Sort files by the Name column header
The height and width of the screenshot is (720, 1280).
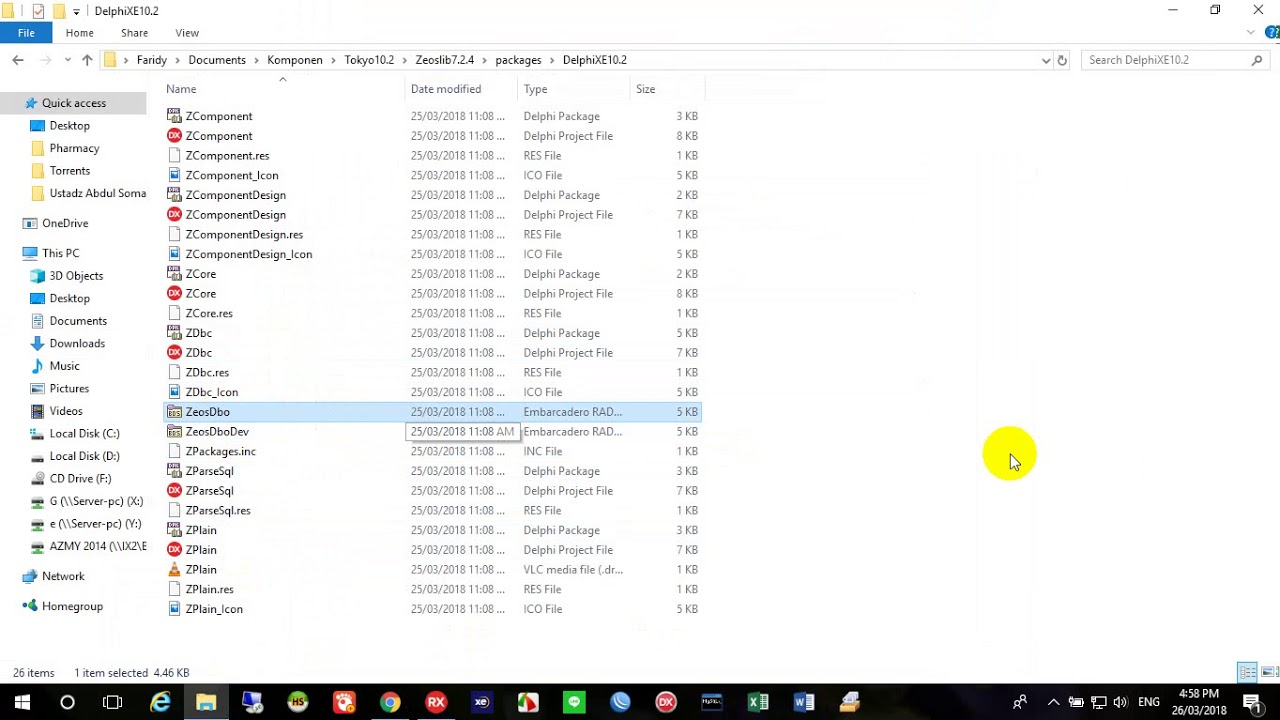[x=181, y=89]
